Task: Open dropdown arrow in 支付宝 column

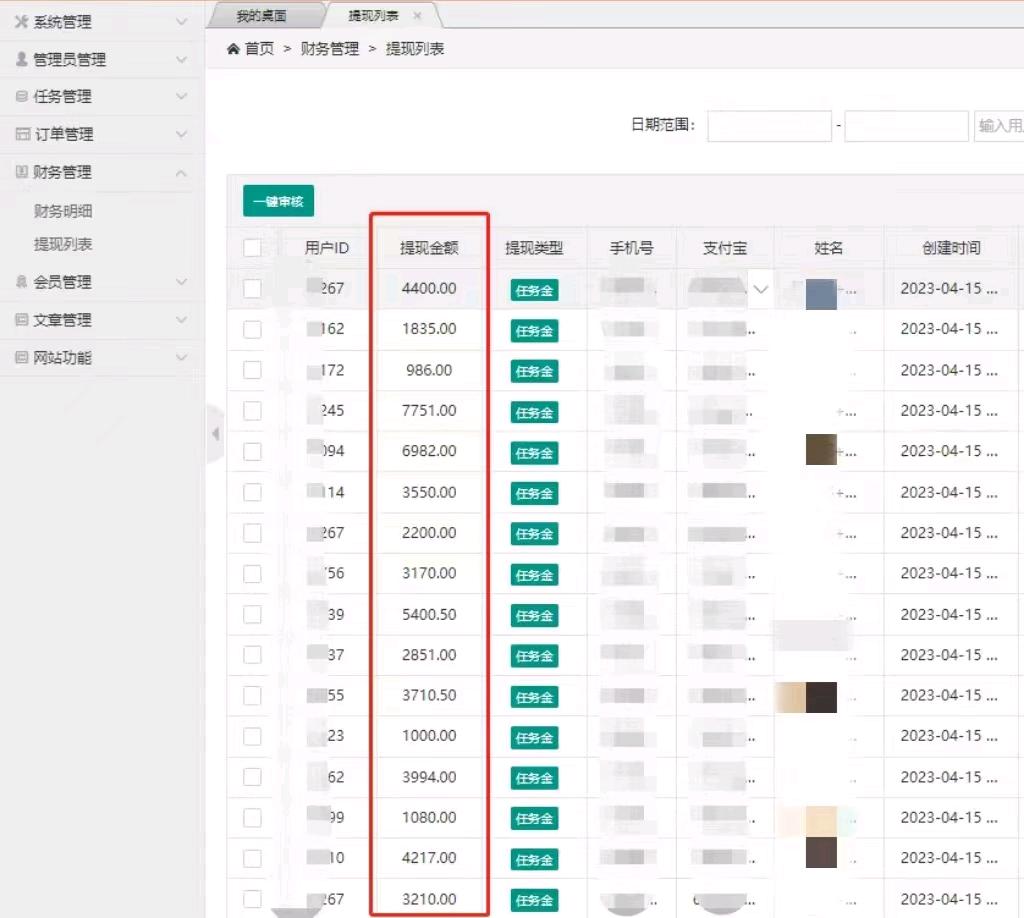Action: [x=761, y=290]
